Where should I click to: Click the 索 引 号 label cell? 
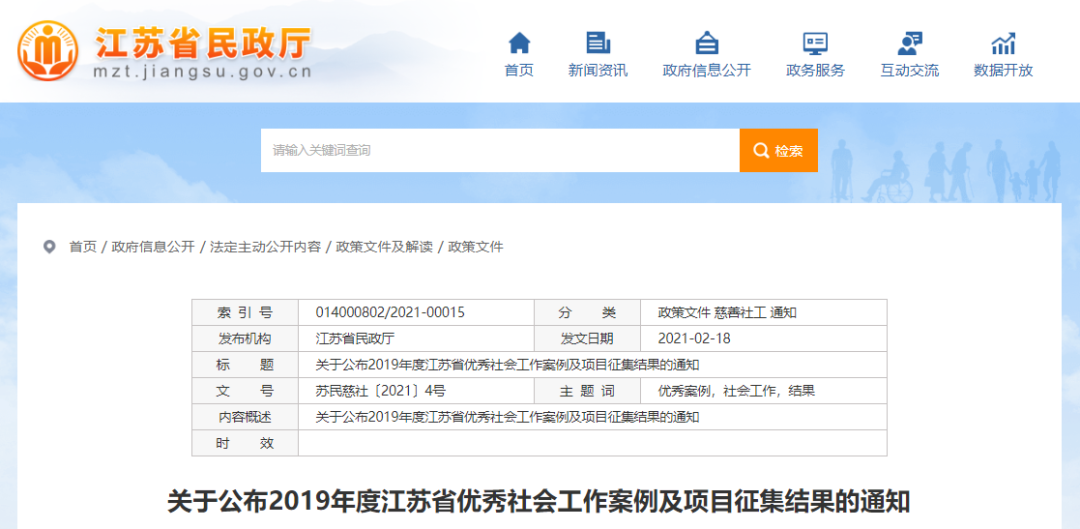pos(245,313)
